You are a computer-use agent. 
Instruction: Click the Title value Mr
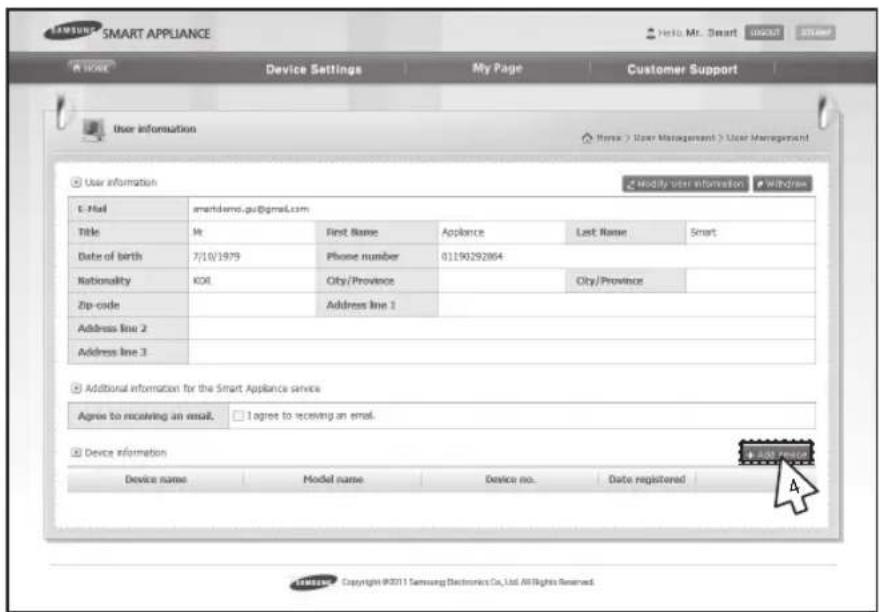(196, 233)
